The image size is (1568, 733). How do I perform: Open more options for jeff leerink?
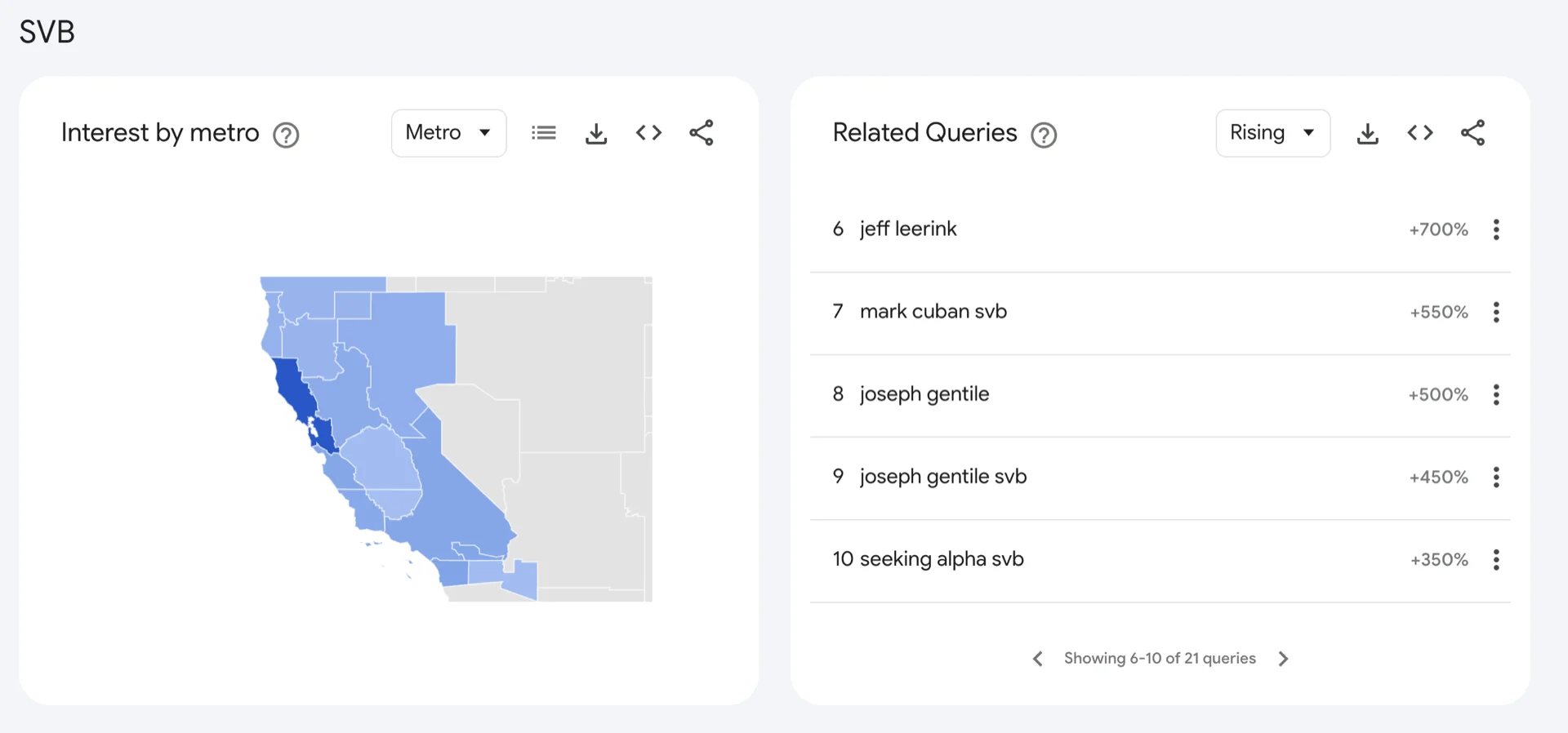1496,229
